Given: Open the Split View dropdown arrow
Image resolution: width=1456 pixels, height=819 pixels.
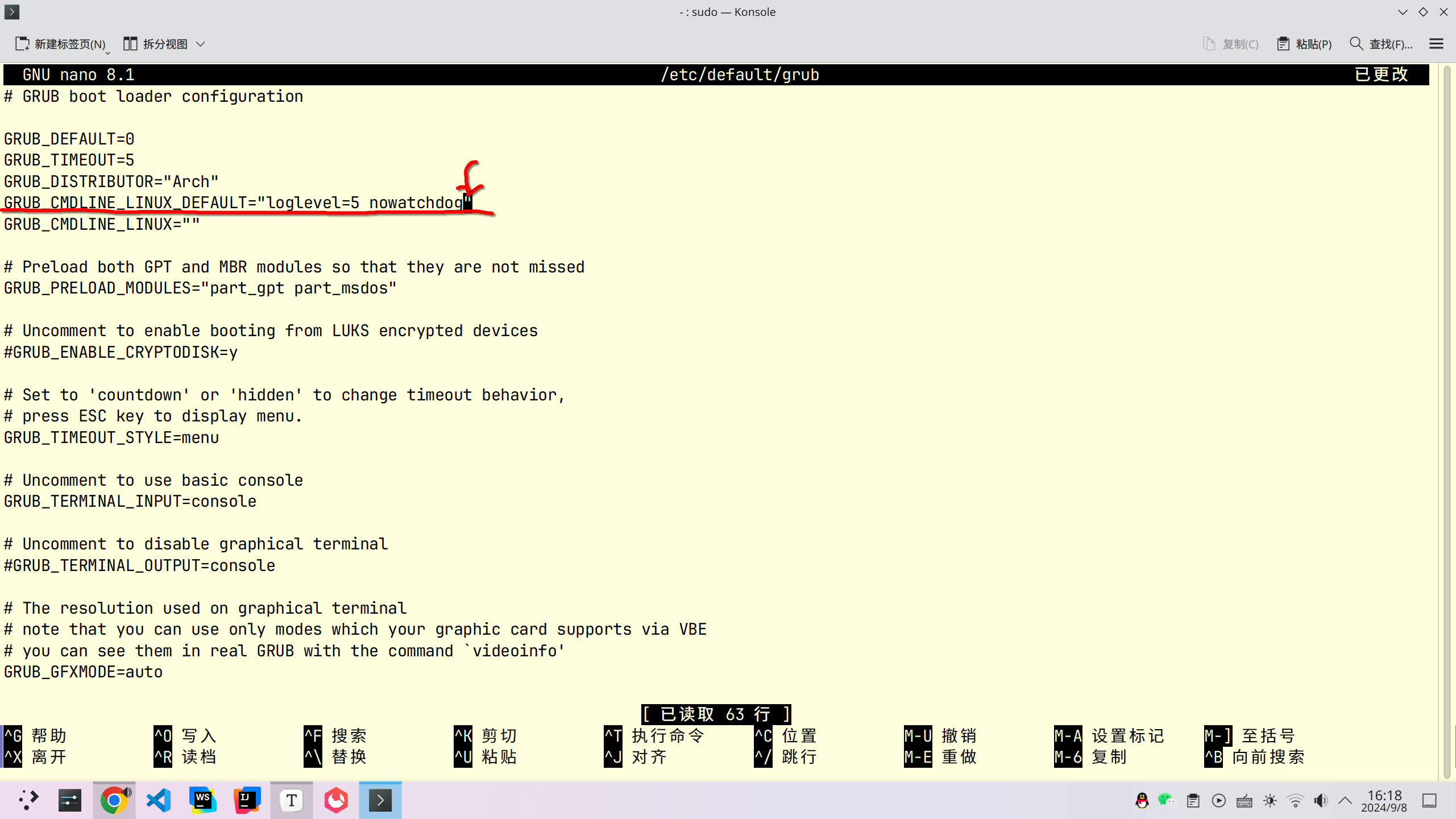Looking at the screenshot, I should click(x=201, y=44).
